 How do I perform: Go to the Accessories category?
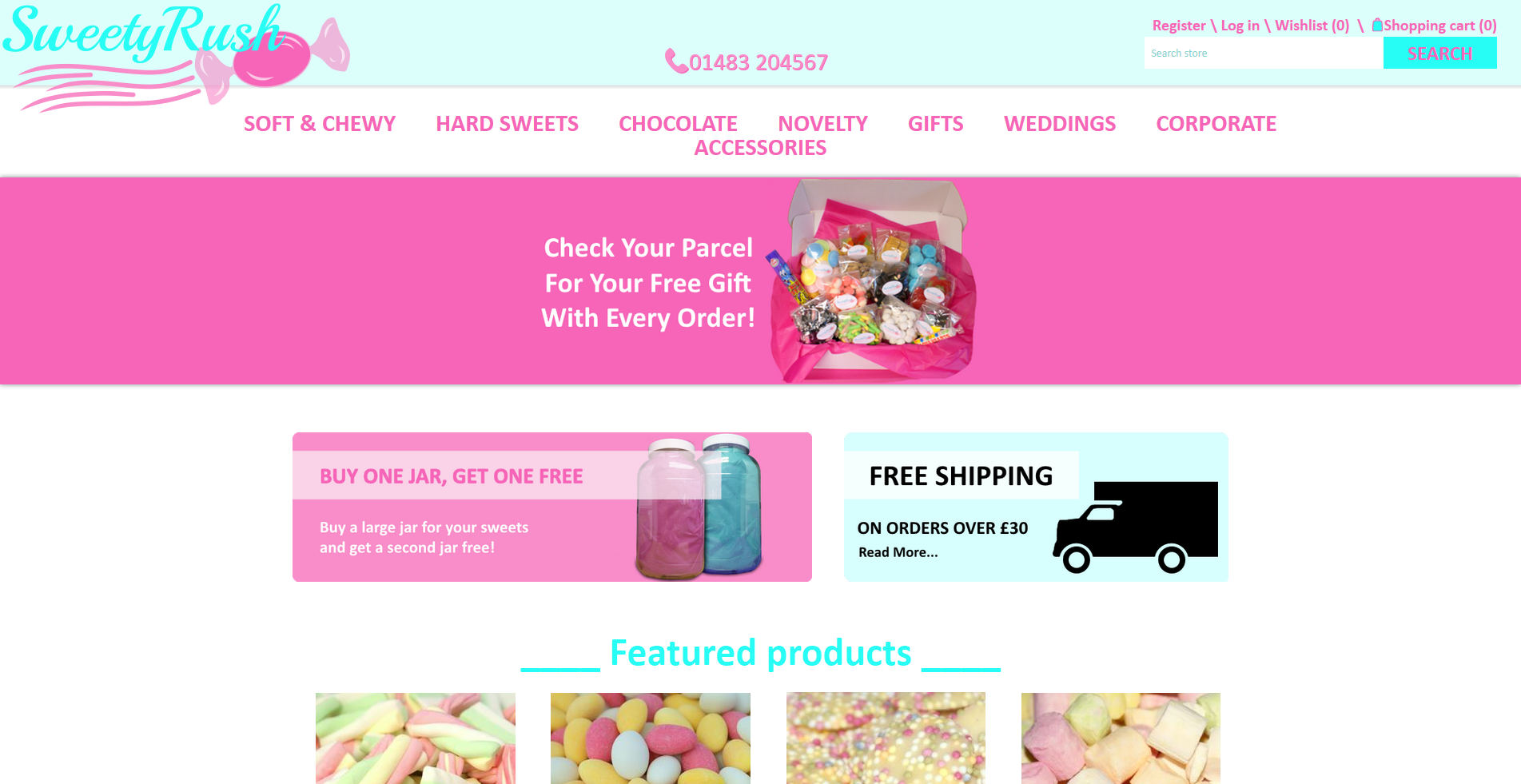tap(760, 148)
